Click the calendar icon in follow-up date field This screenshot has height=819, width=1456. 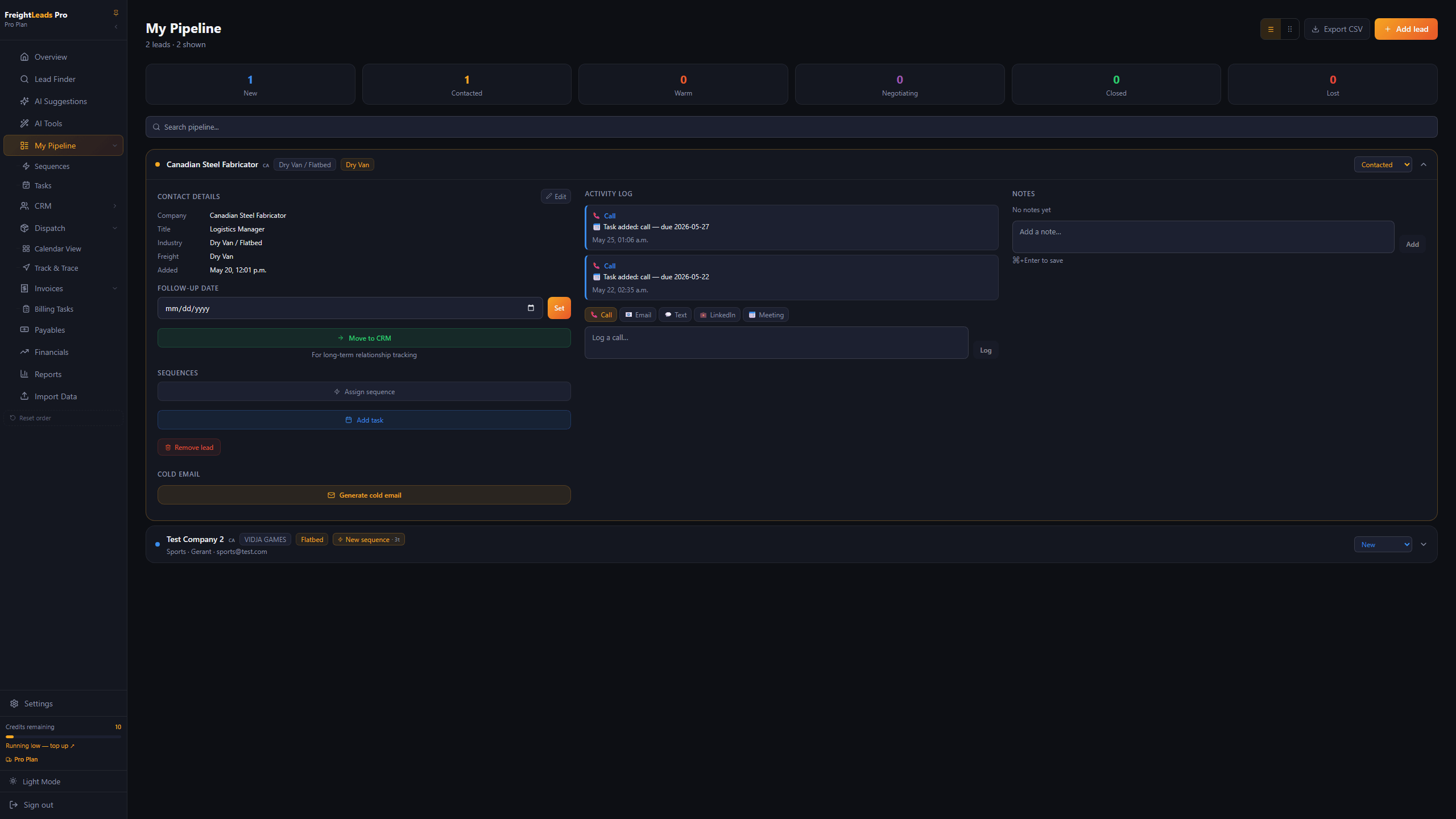(531, 308)
